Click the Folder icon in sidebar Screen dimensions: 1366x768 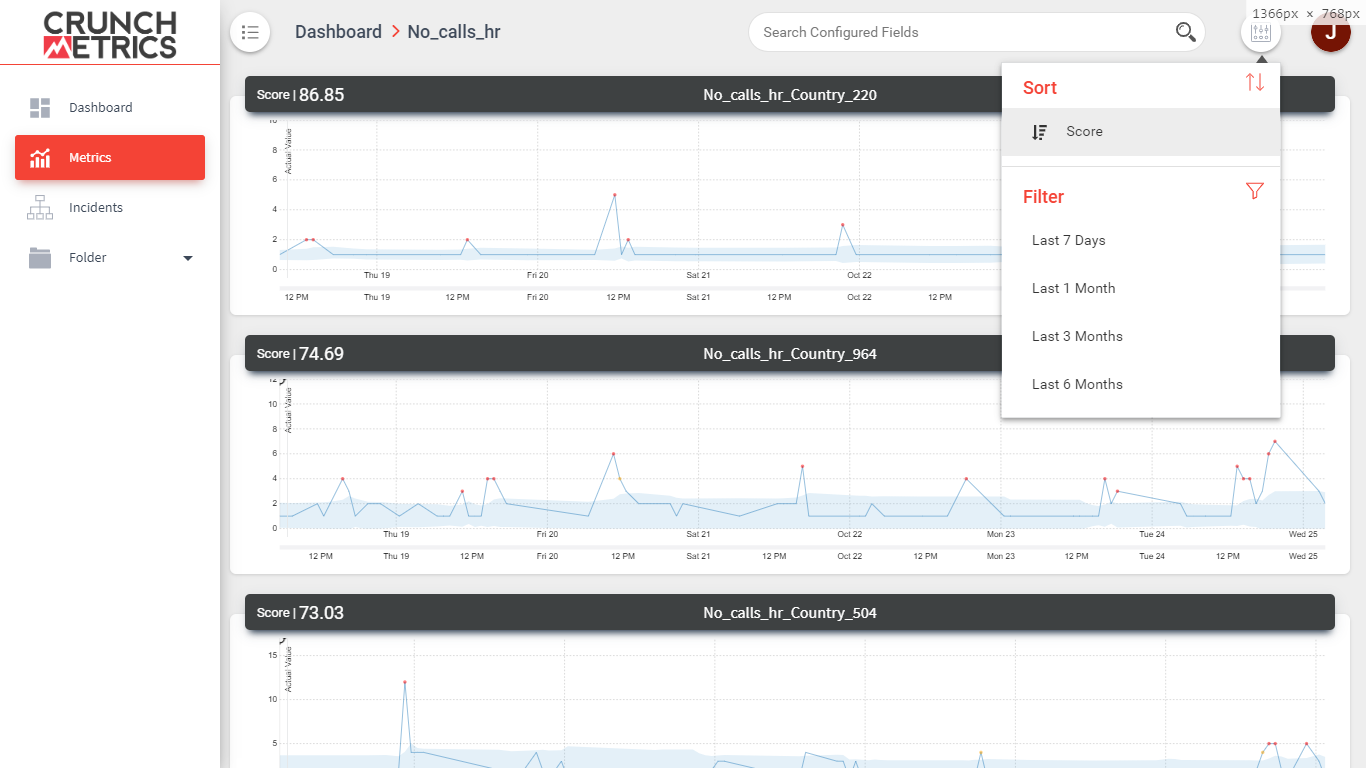point(40,258)
